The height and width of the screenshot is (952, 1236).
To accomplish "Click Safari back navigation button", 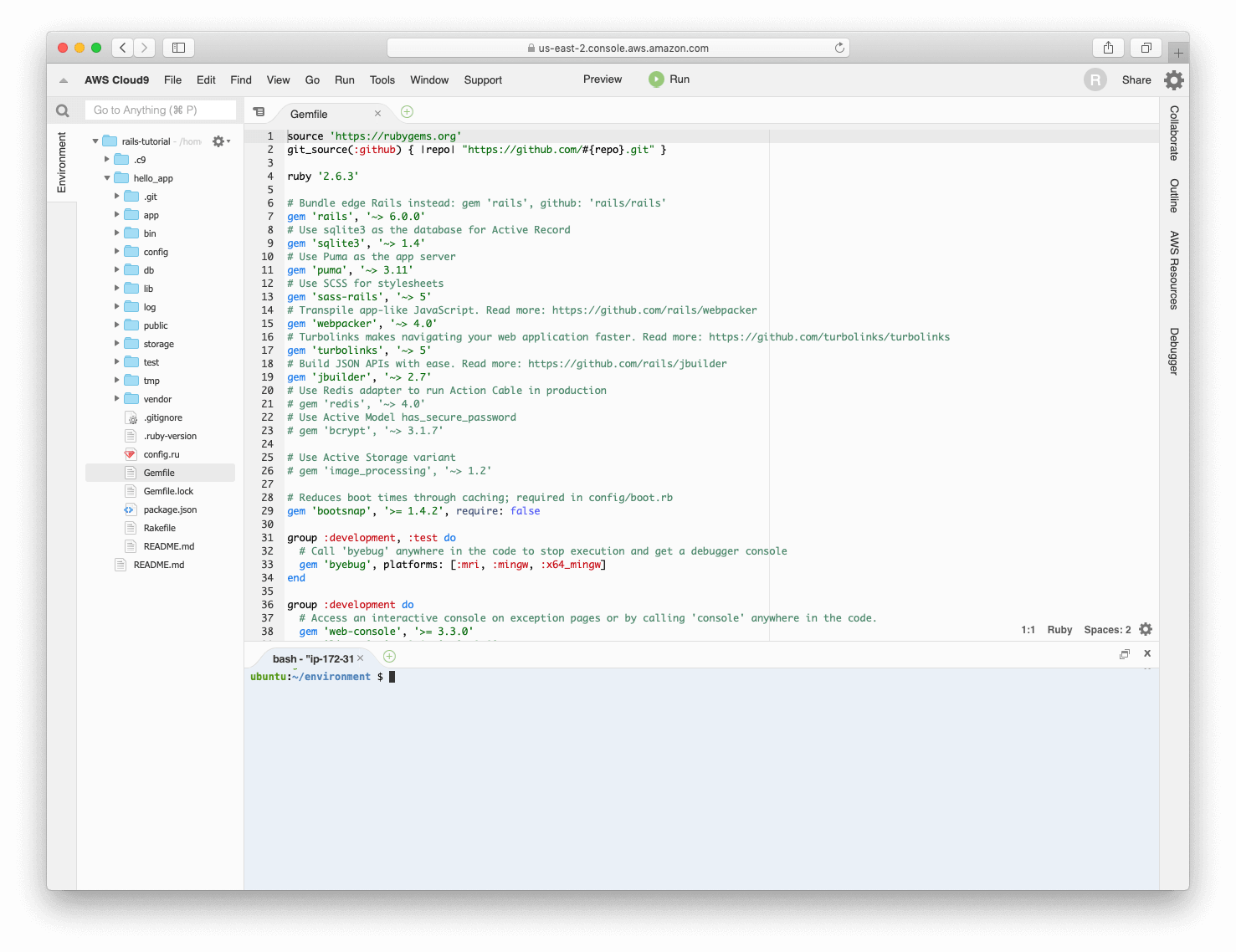I will point(123,48).
